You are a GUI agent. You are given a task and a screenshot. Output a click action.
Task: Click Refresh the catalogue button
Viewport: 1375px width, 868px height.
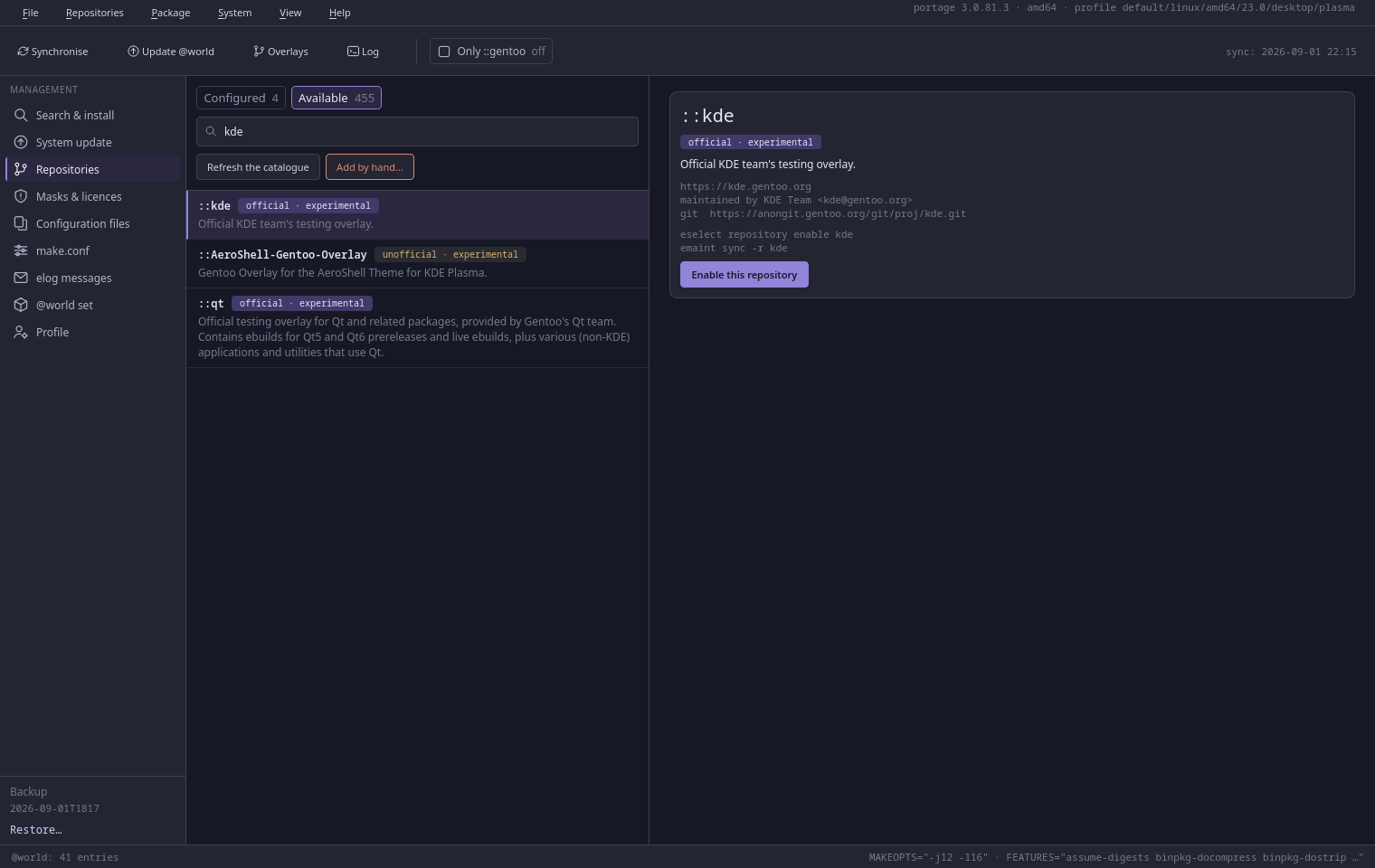coord(258,167)
